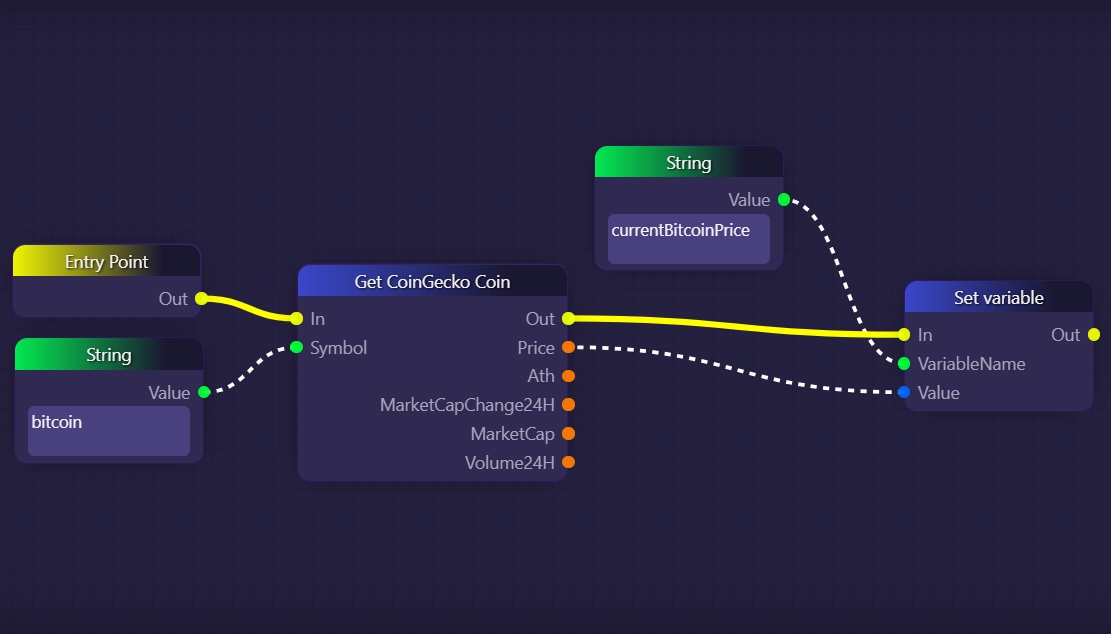Click the Set variable Out port
The width and height of the screenshot is (1111, 634).
(1093, 334)
